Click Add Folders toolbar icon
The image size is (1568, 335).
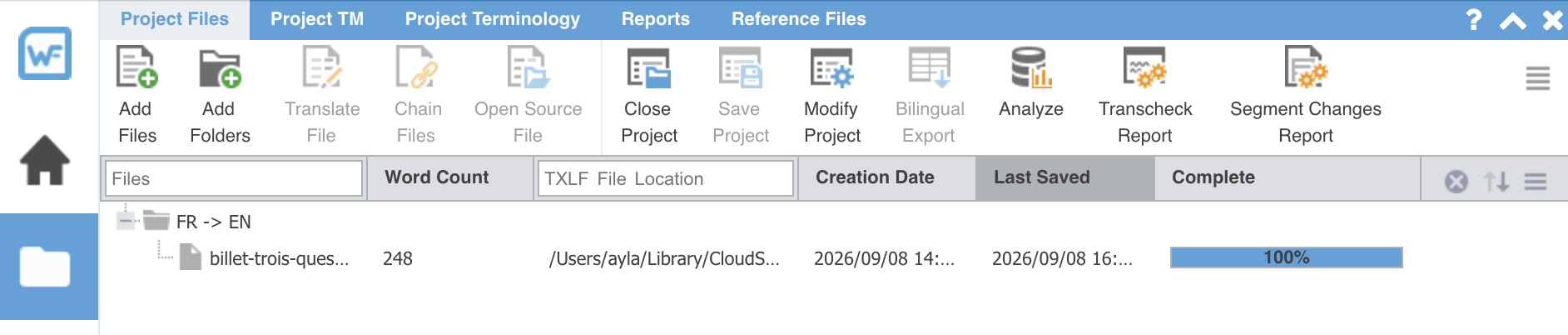point(220,68)
